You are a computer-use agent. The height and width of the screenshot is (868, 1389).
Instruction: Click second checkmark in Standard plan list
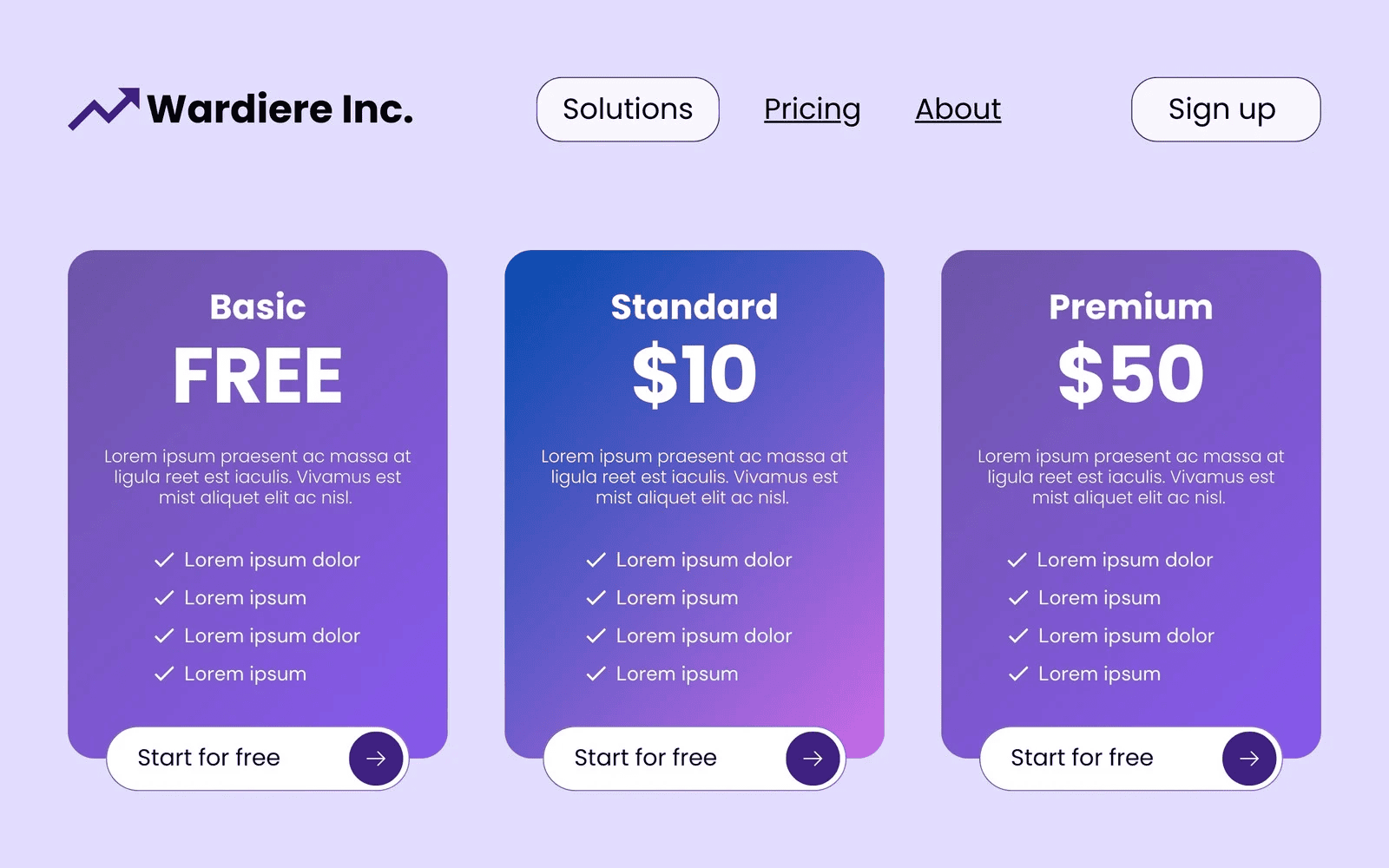(596, 598)
